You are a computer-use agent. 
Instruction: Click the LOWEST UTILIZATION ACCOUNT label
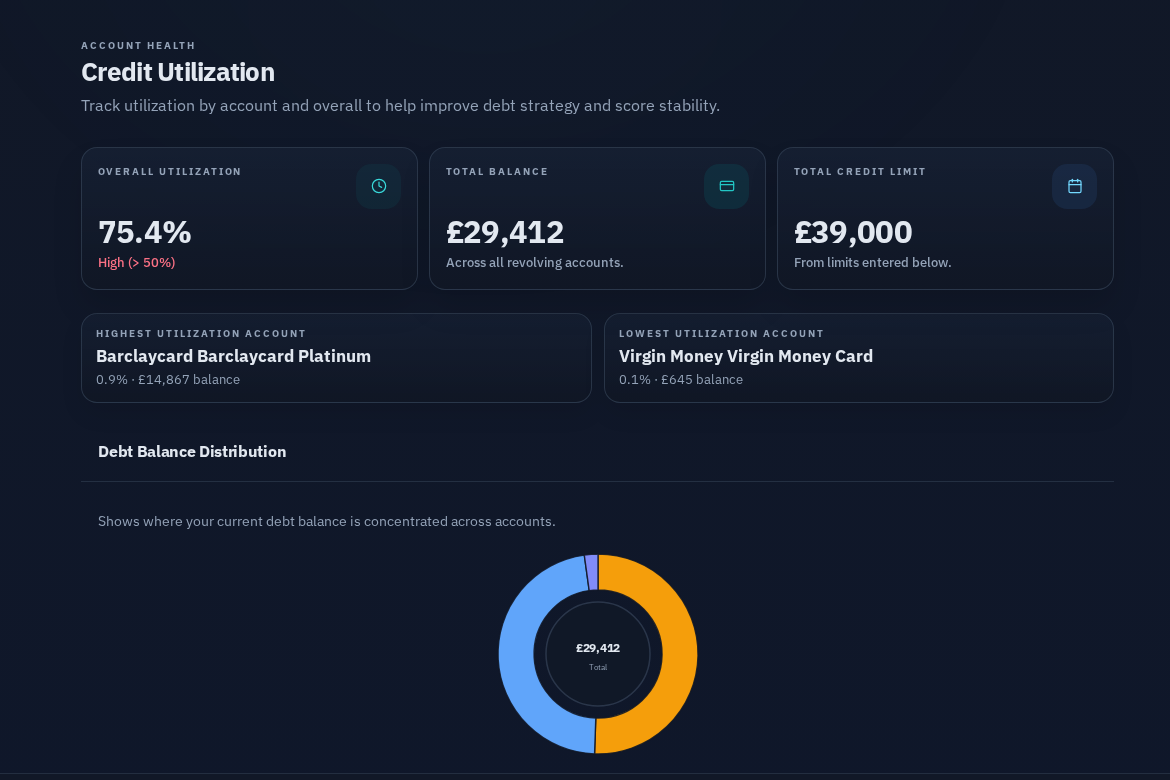pos(721,334)
